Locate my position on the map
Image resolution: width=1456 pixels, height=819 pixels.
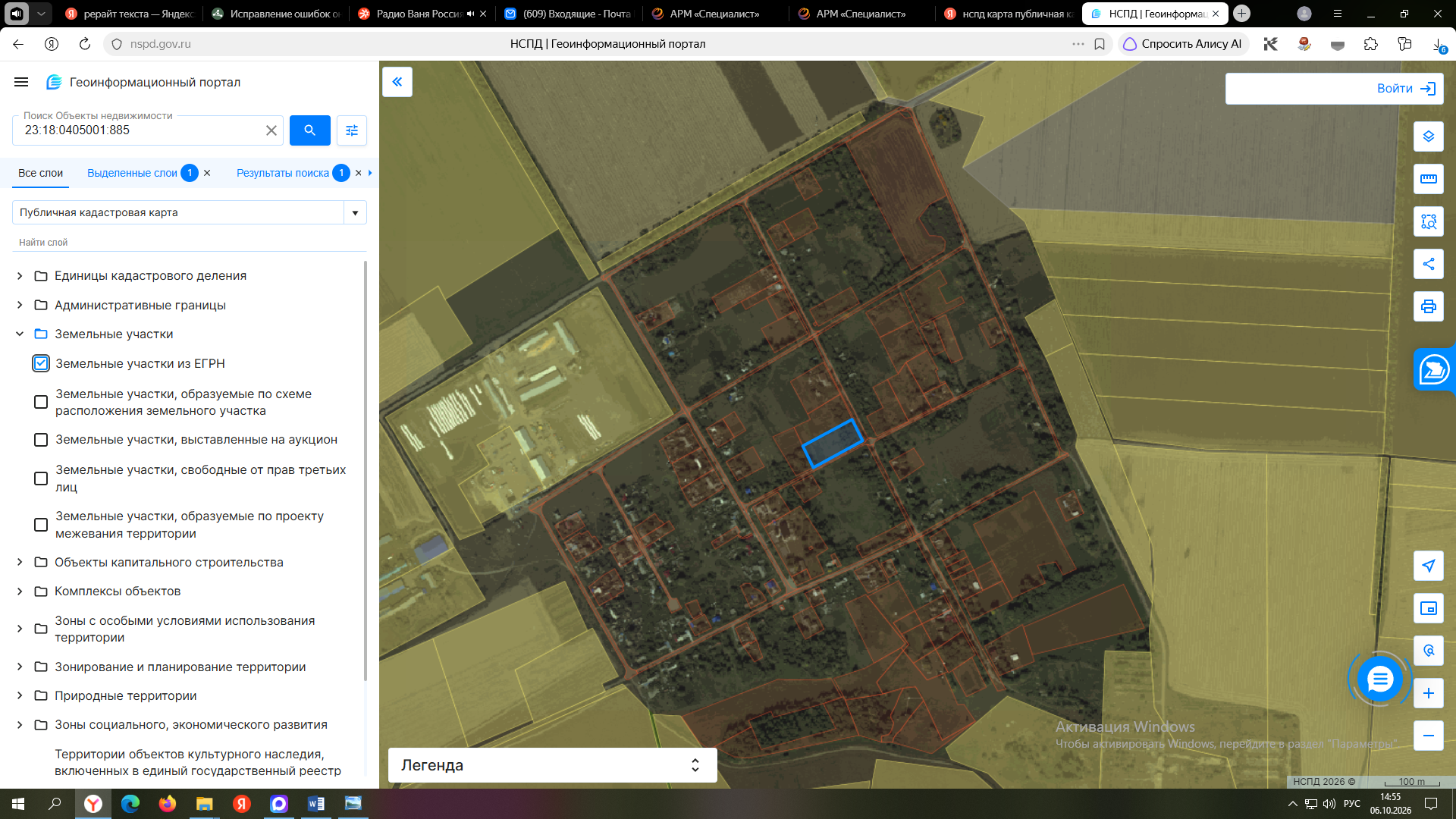[1429, 566]
